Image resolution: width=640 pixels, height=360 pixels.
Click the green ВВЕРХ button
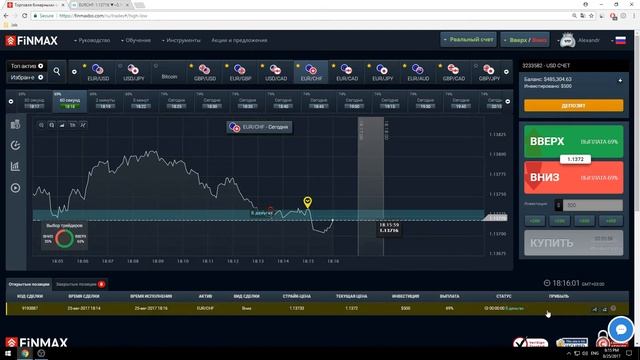[573, 141]
